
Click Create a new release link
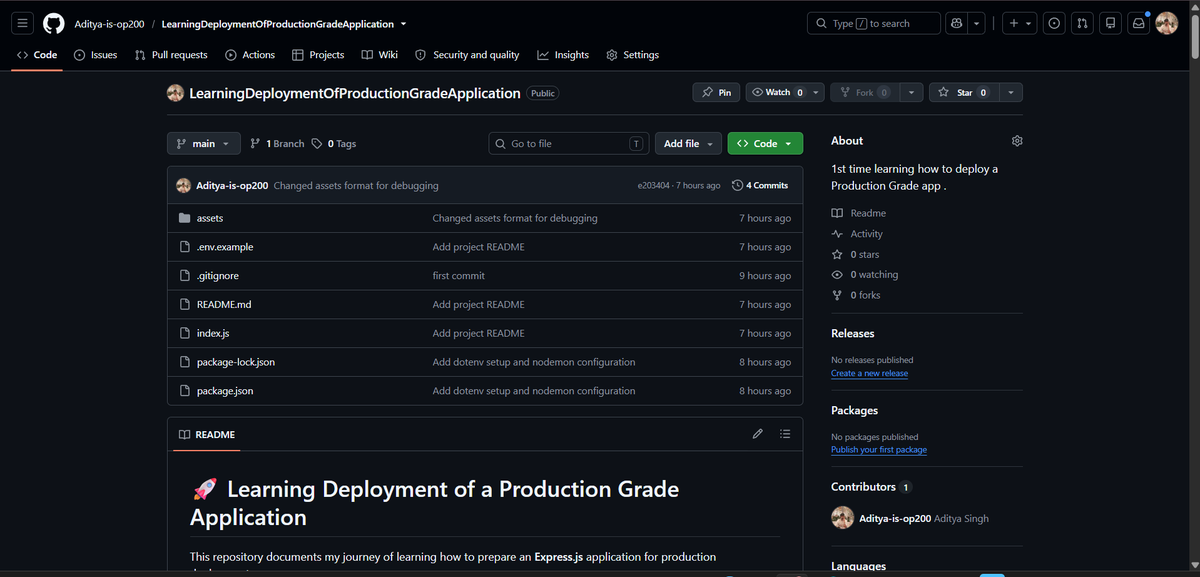point(870,373)
